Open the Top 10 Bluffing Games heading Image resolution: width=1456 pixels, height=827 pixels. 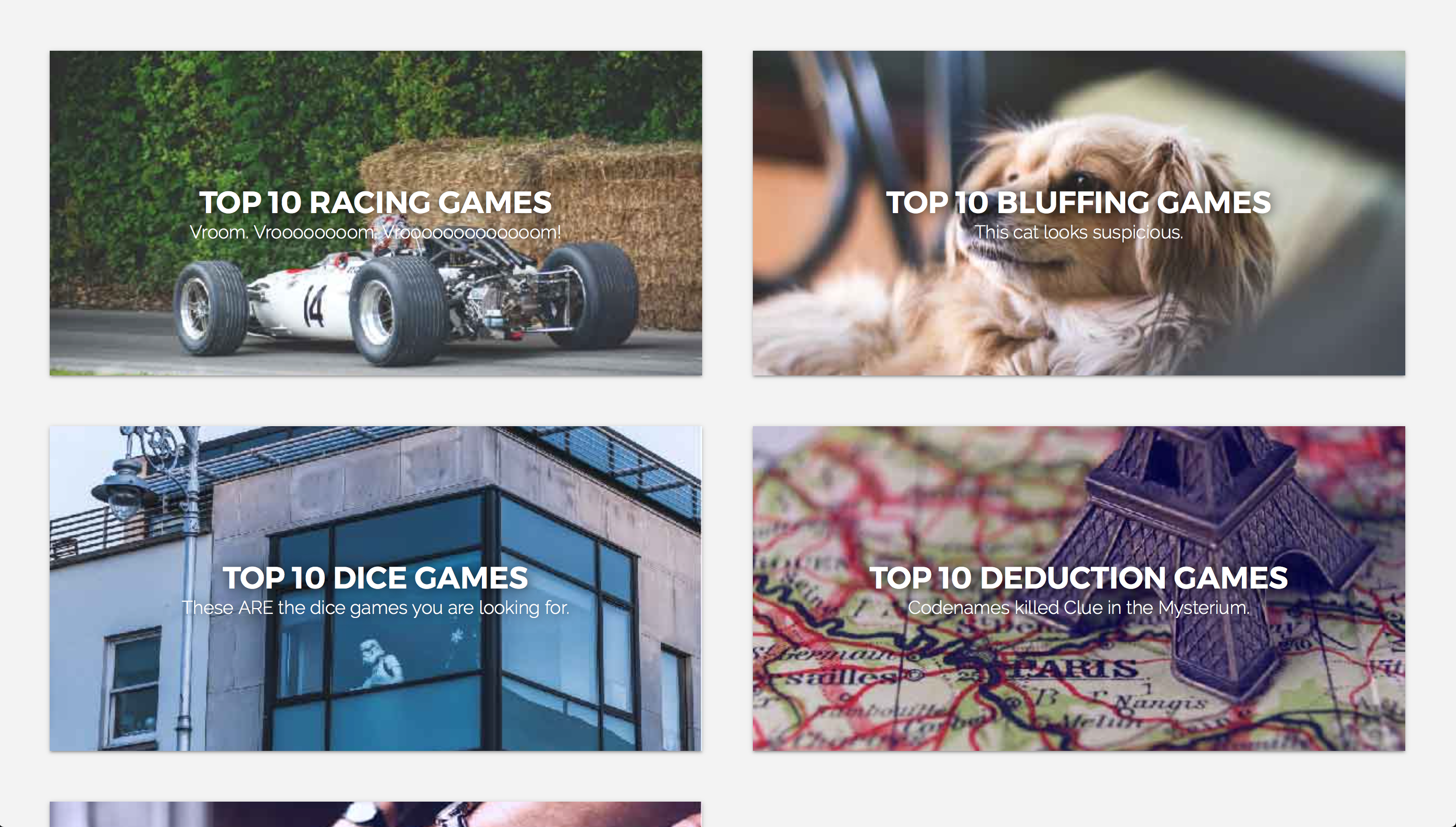pos(1079,202)
